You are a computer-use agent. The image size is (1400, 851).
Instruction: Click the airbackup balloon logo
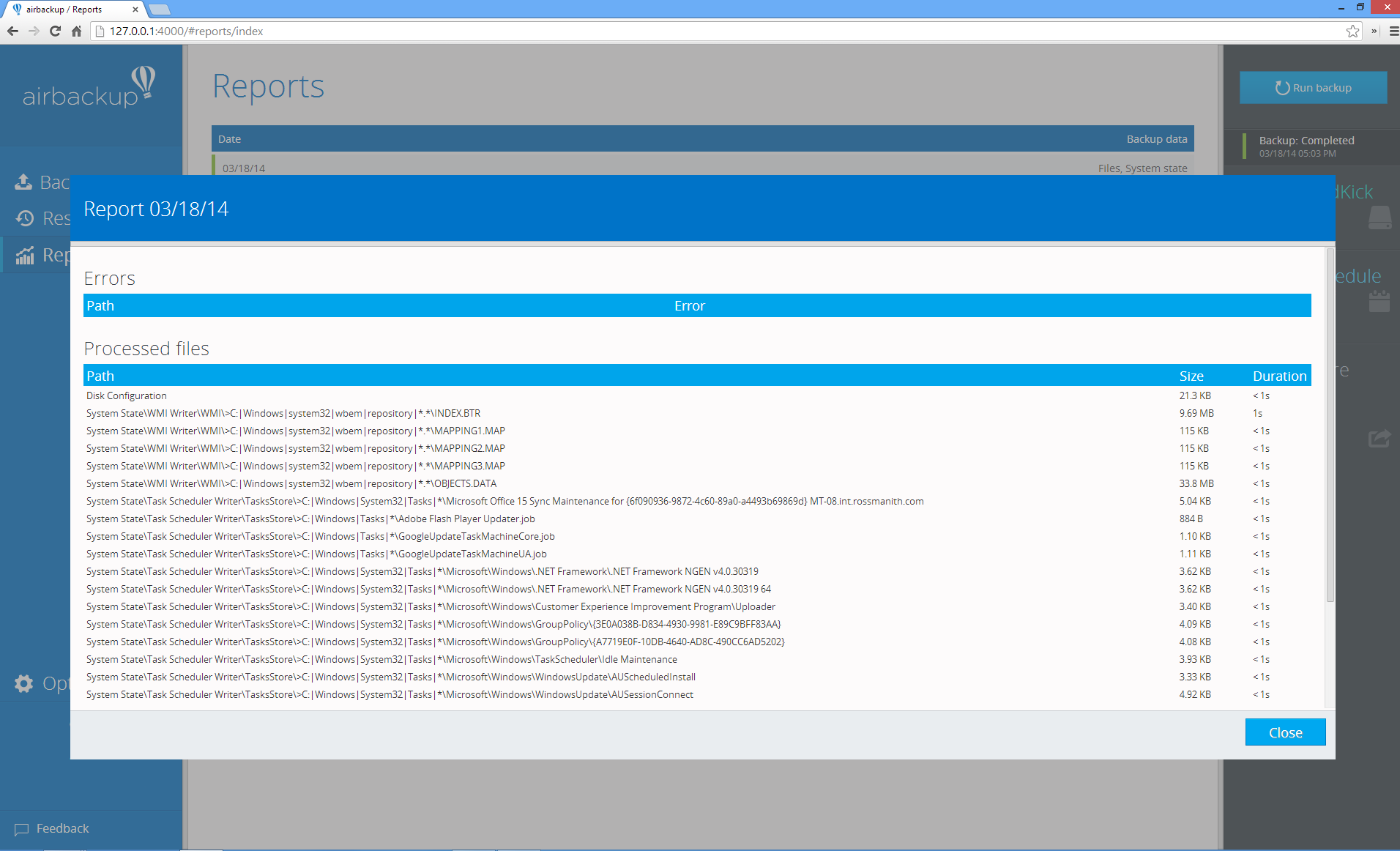[x=88, y=88]
